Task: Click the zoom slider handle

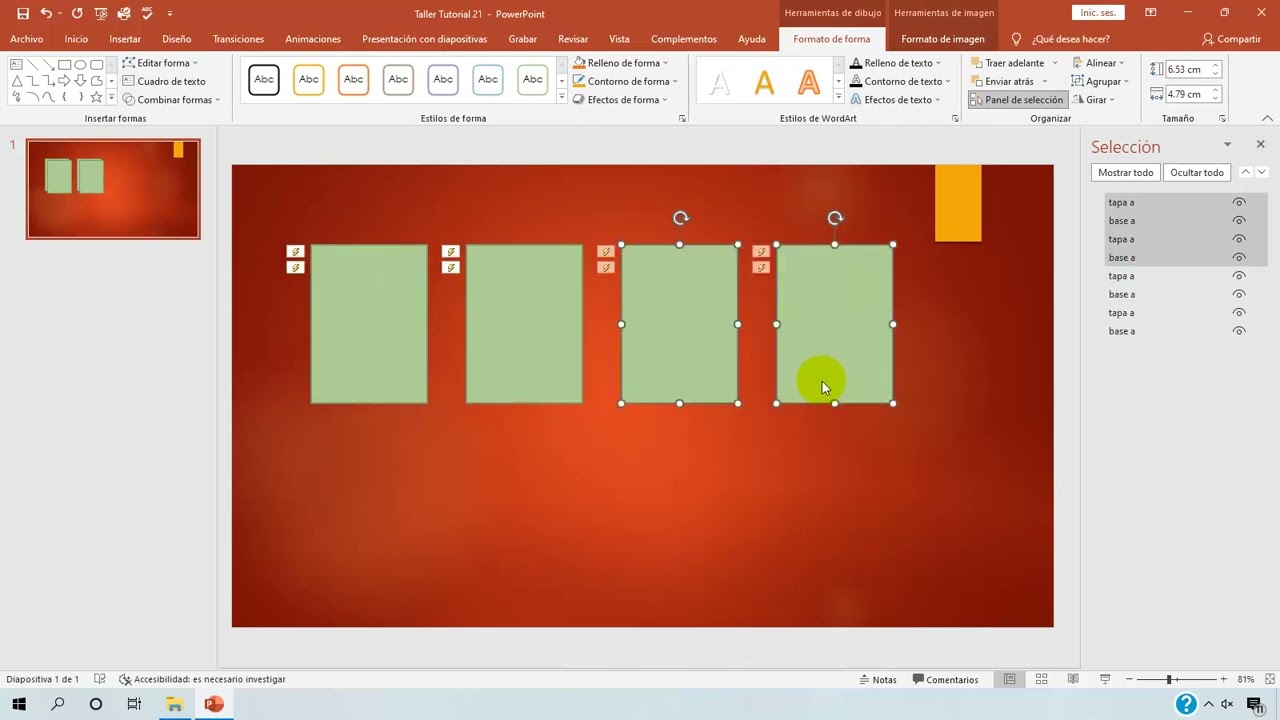Action: click(1169, 679)
